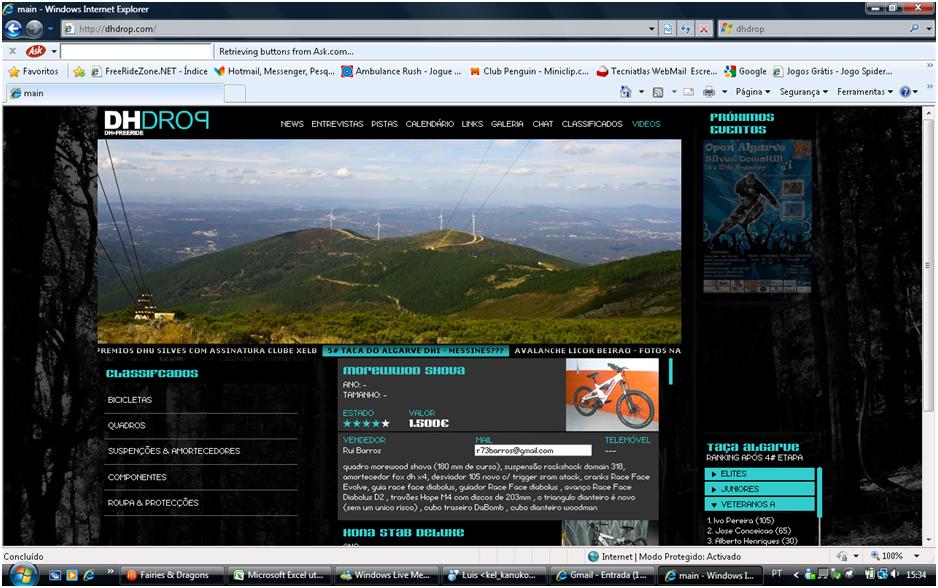
Task: Open the PISTAS menu item
Action: (384, 124)
